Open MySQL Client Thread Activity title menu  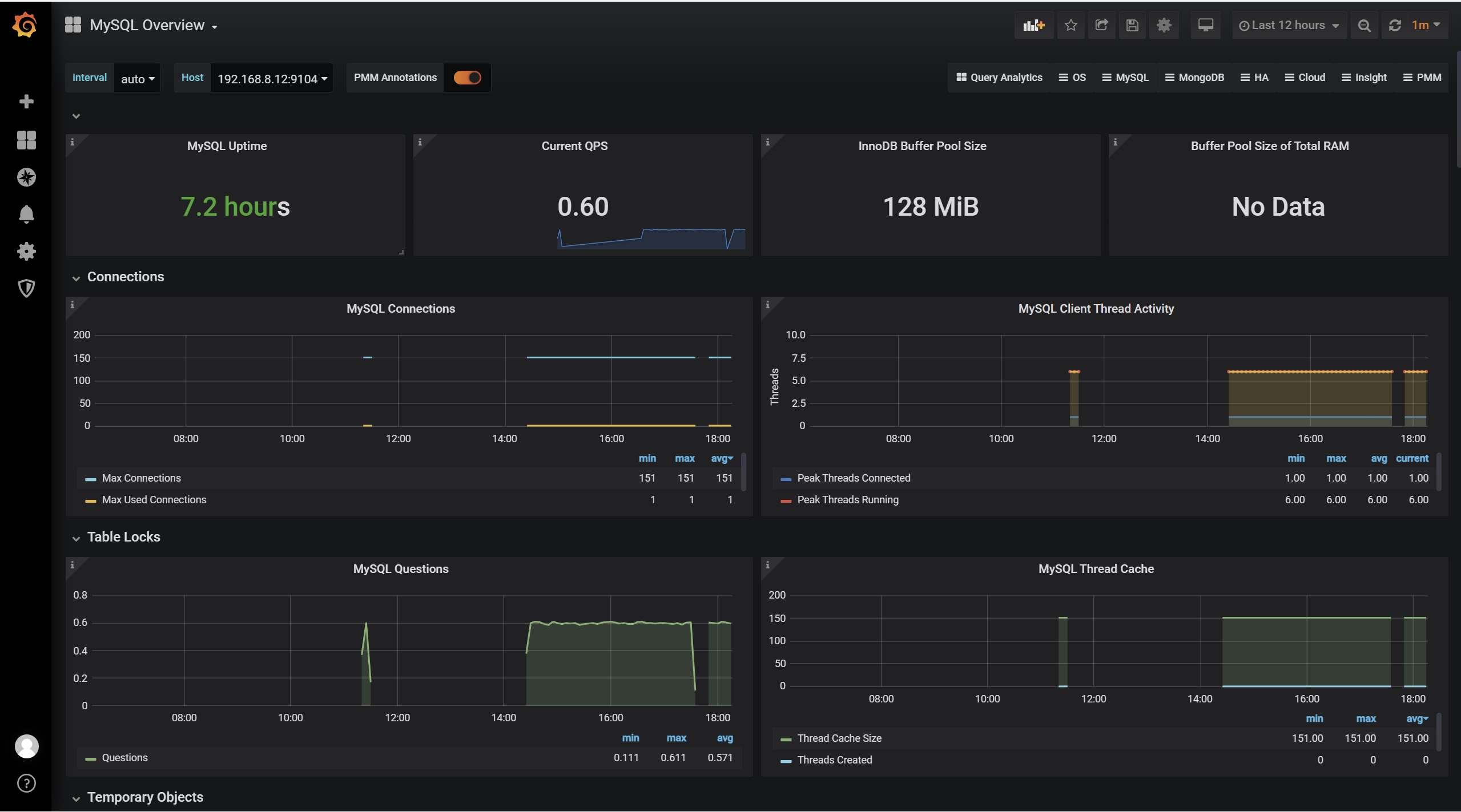pos(1096,309)
